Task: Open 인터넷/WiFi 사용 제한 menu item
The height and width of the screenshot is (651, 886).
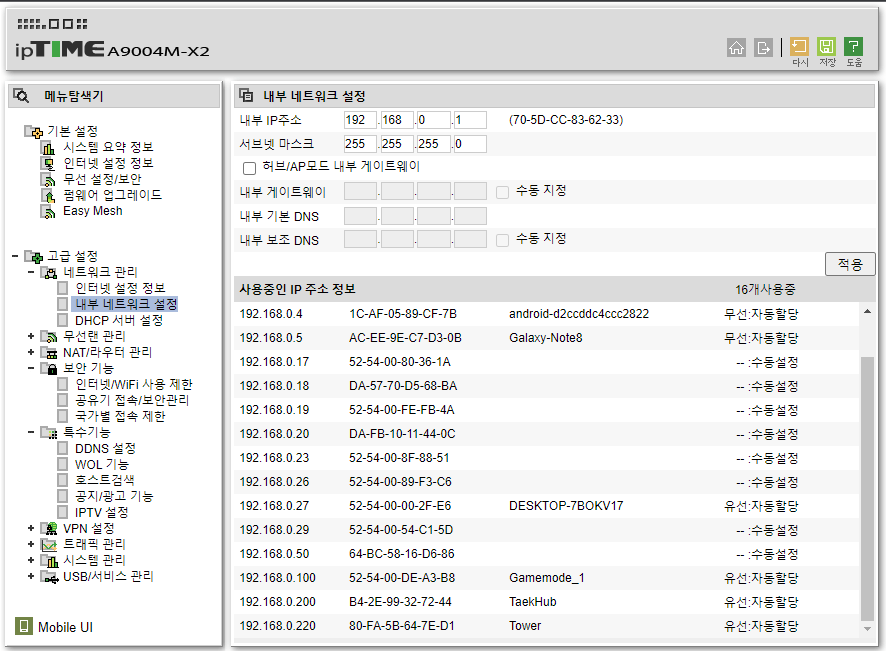Action: 133,384
